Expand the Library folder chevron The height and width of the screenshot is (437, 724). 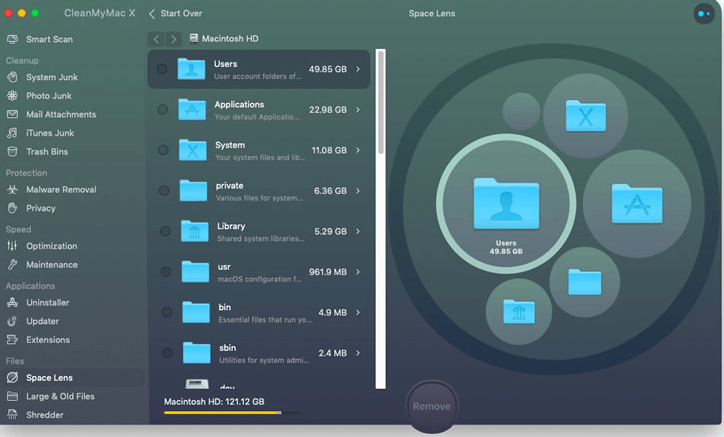358,231
